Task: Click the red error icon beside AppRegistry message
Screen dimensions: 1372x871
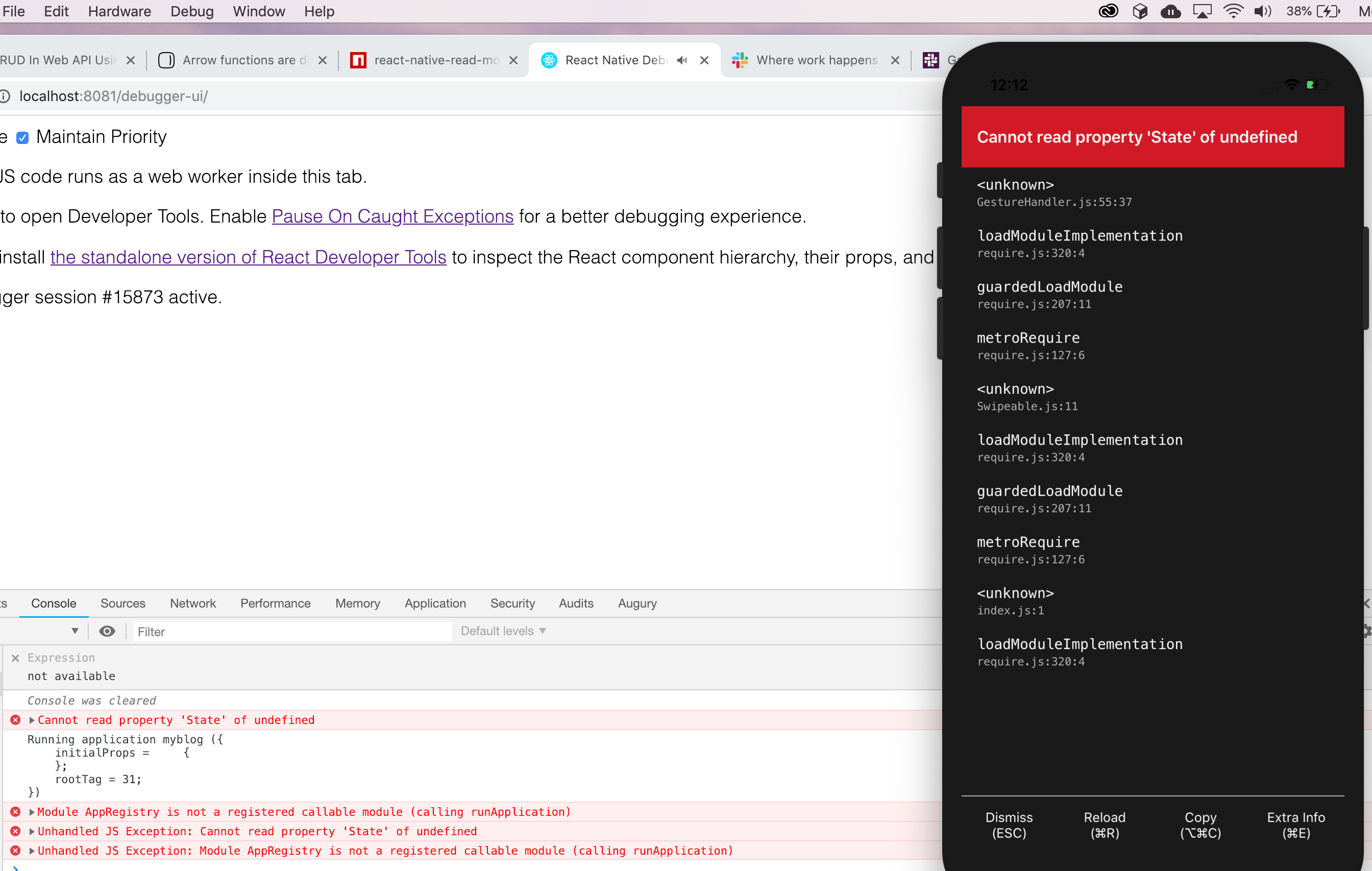Action: click(15, 812)
